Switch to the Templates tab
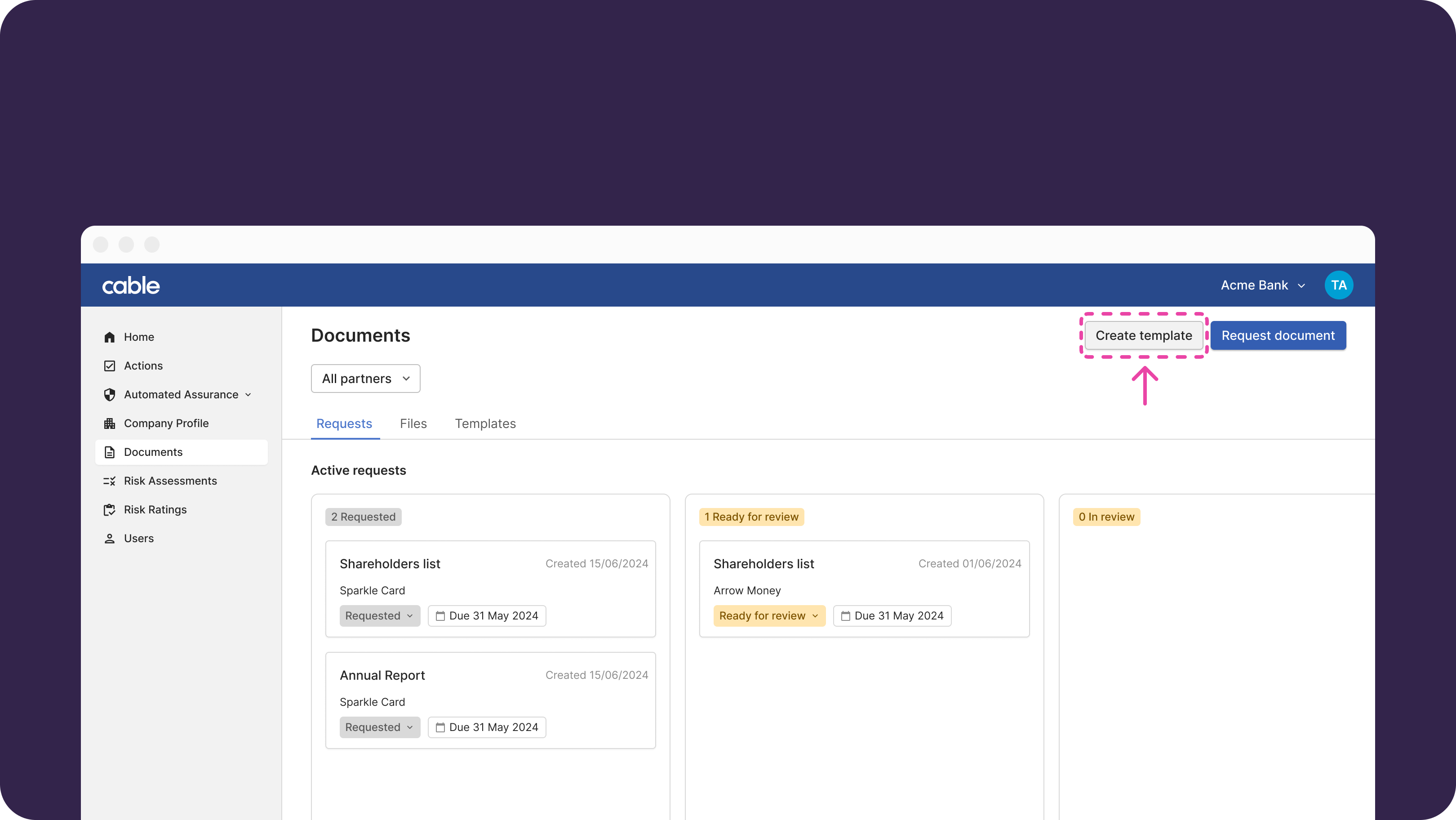Viewport: 1456px width, 820px height. click(x=485, y=423)
